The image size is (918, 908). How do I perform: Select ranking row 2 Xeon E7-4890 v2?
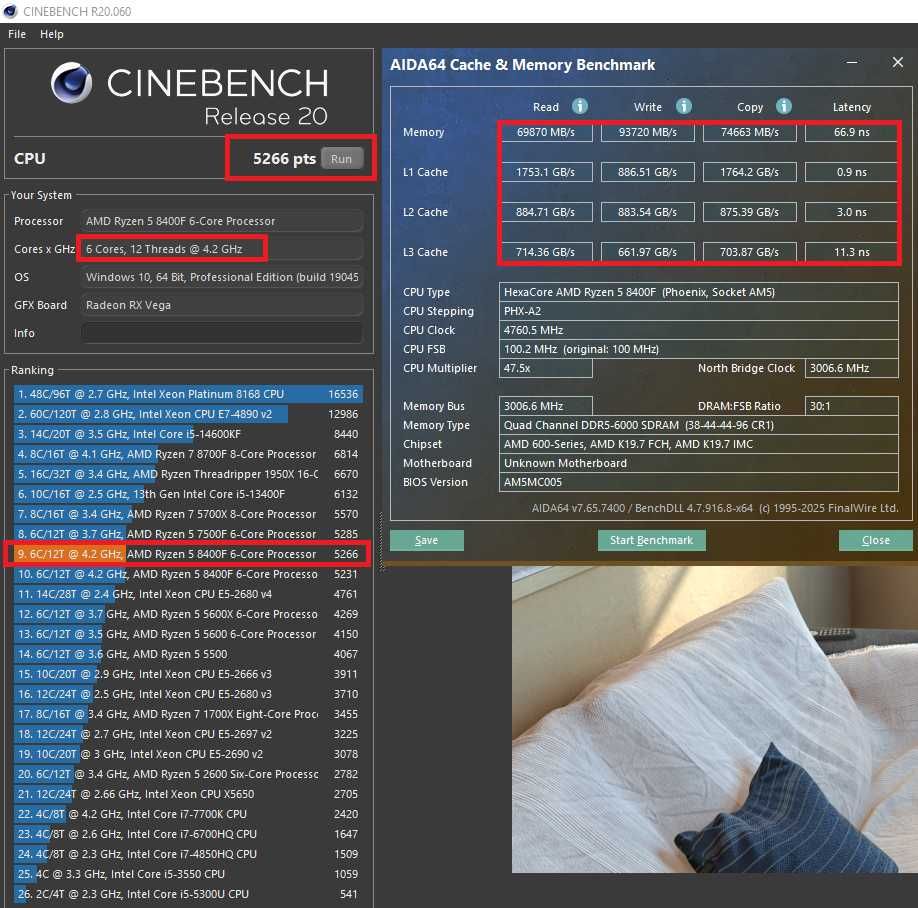point(188,414)
